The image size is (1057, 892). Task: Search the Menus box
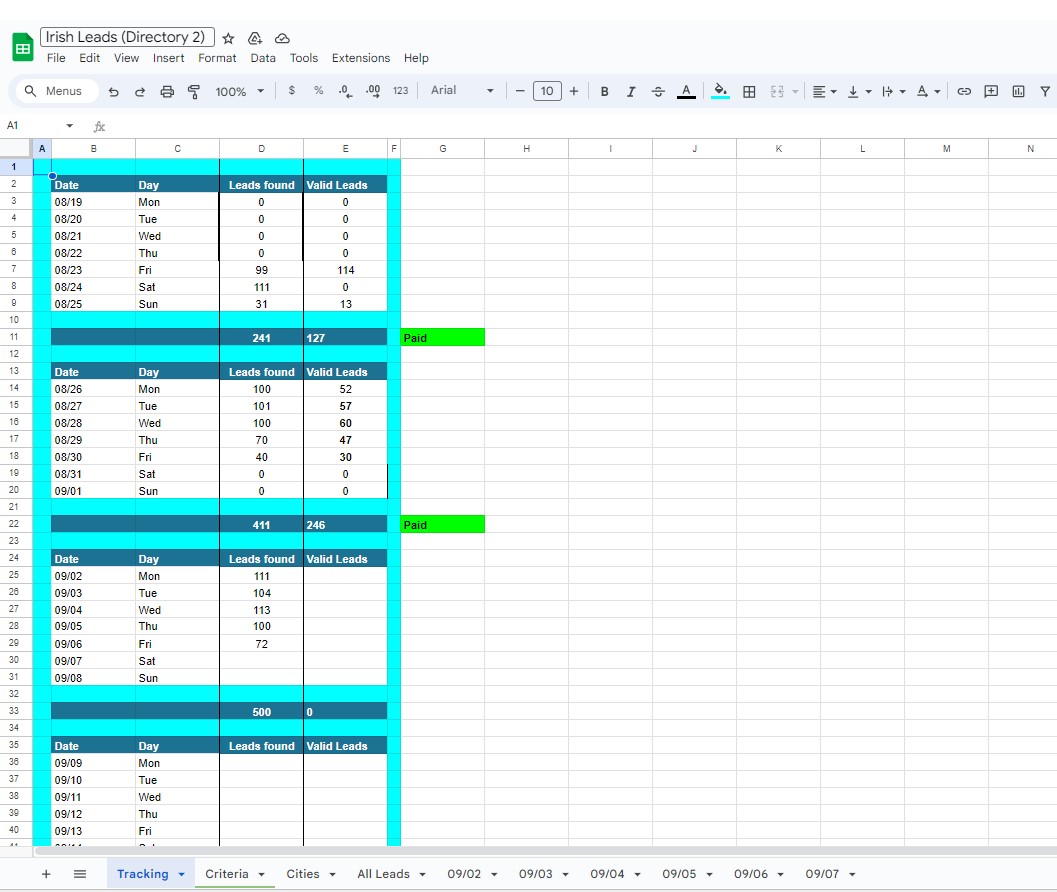[x=57, y=91]
